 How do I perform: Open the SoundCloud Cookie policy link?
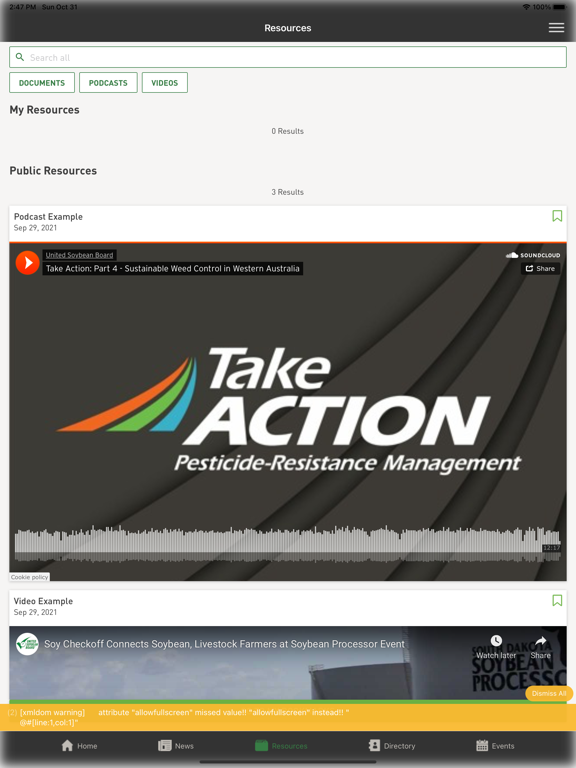pos(29,577)
